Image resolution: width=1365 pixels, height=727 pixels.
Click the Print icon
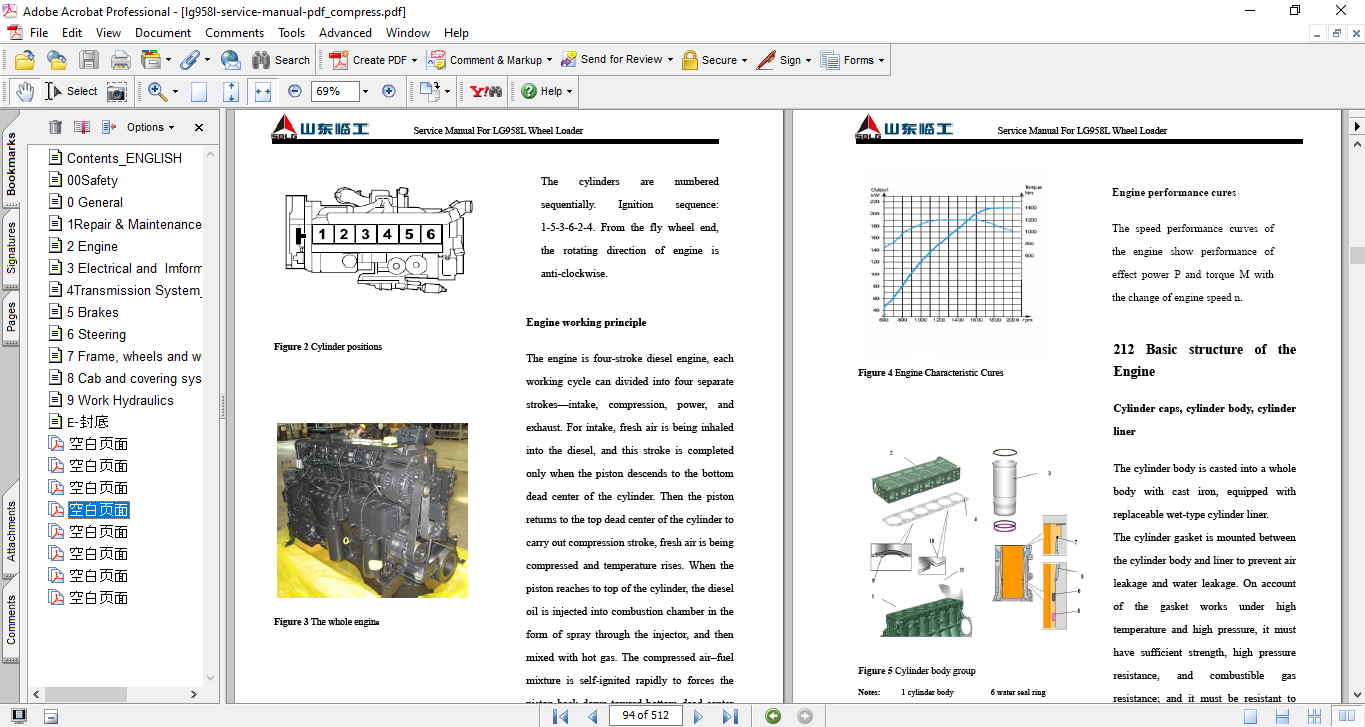120,60
